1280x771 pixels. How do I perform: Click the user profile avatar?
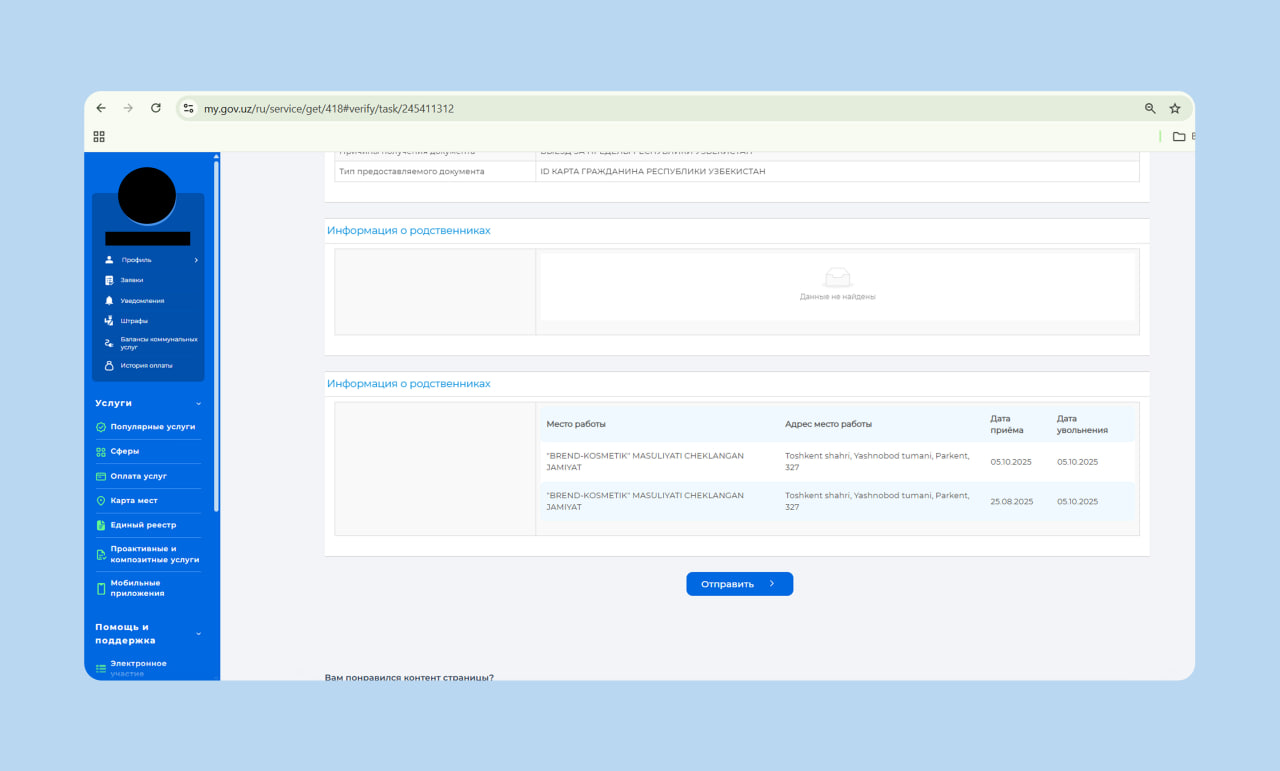(147, 196)
